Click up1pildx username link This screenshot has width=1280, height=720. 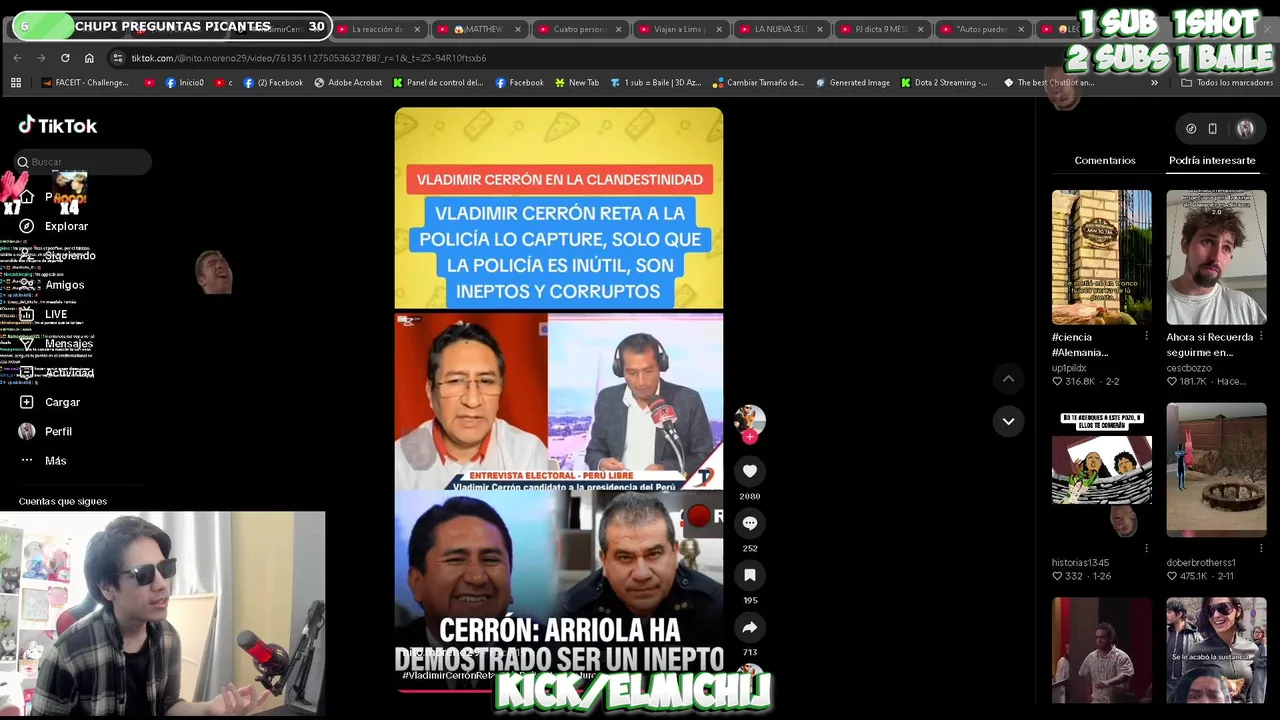1069,368
